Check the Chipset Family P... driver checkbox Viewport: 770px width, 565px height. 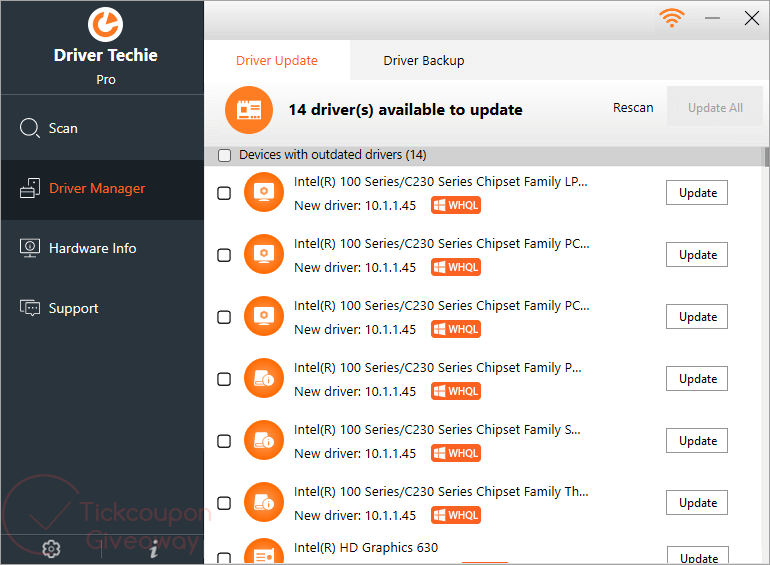224,379
